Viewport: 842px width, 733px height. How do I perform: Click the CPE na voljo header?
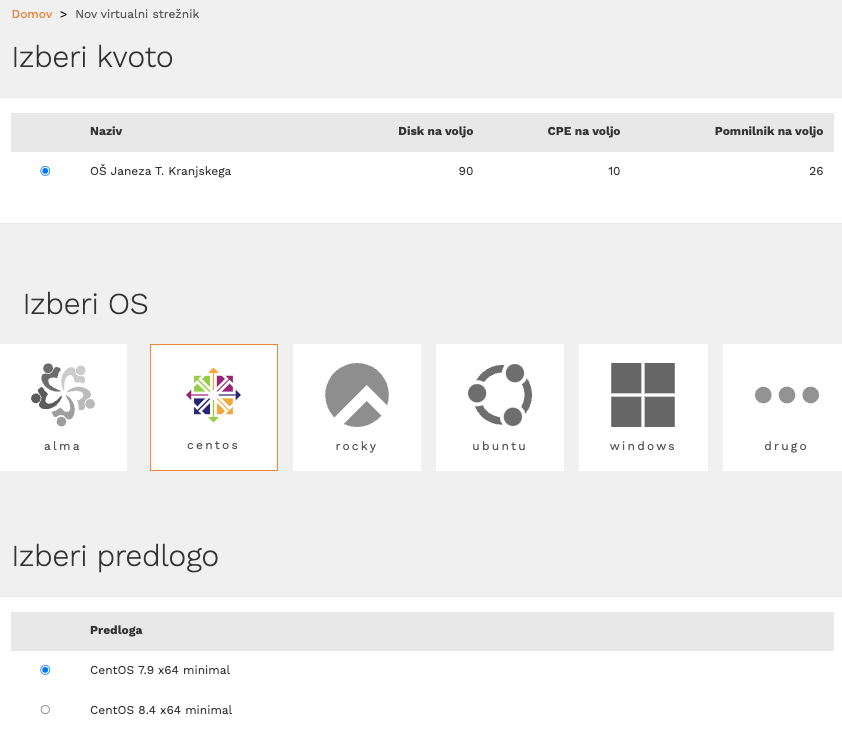click(x=584, y=131)
